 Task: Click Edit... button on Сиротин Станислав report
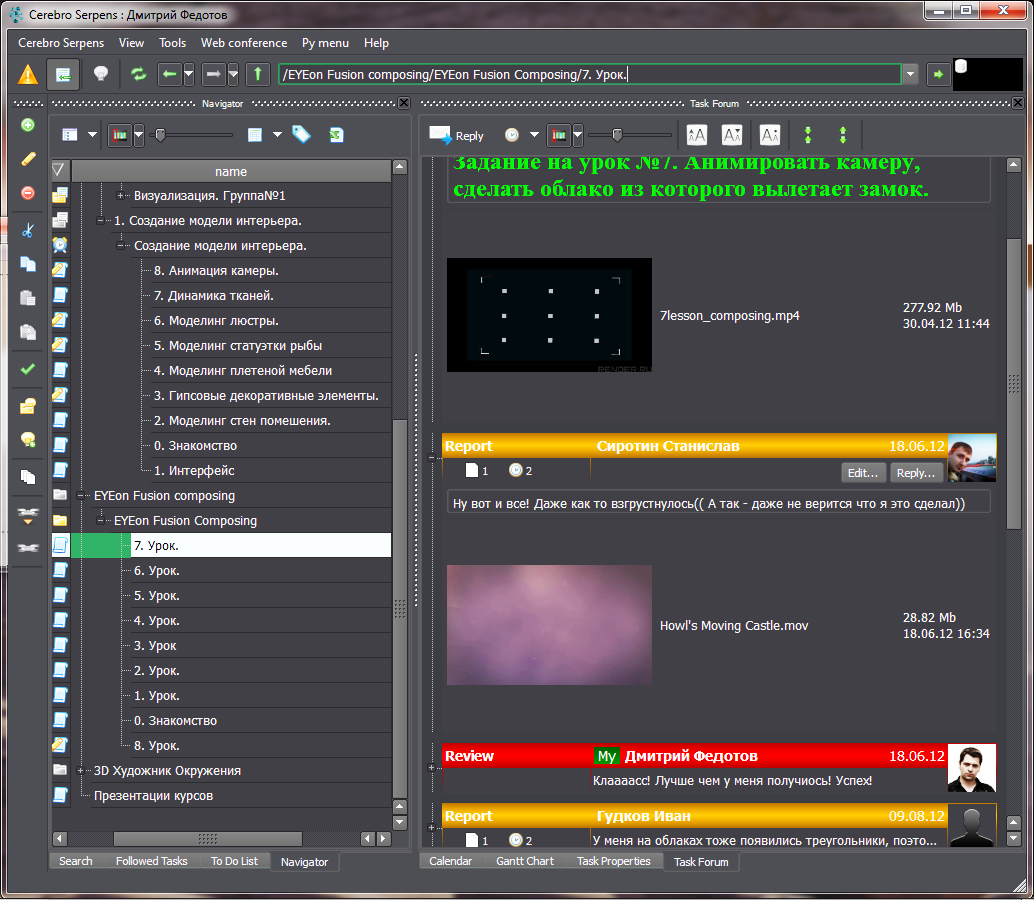[863, 473]
